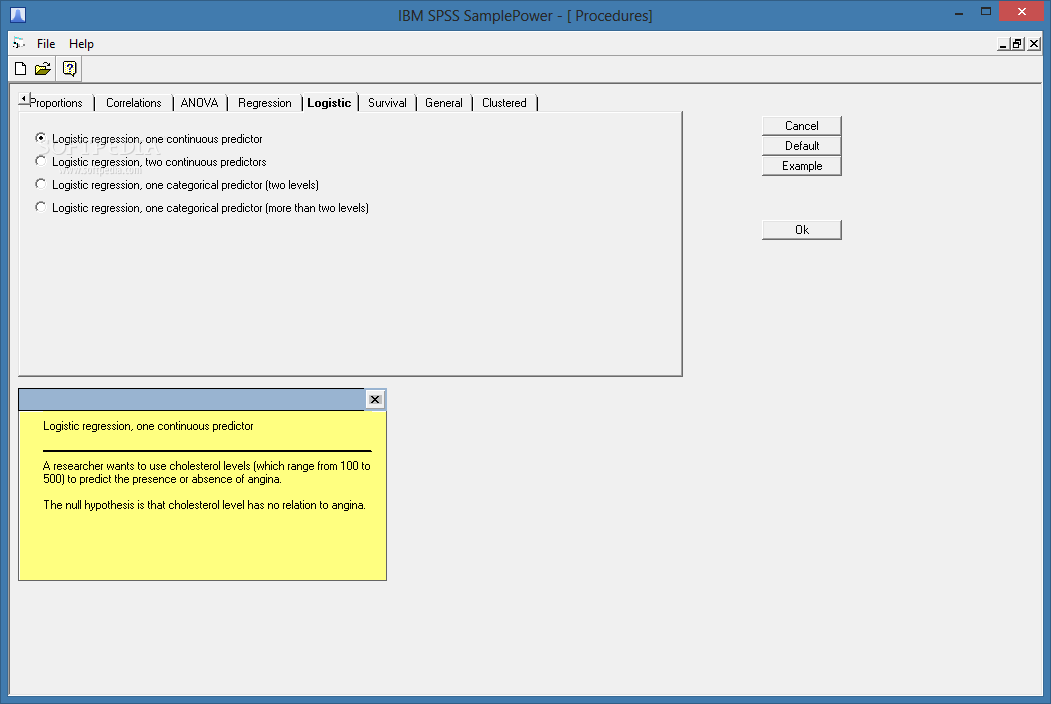Switch to the Survival tab
1051x704 pixels.
click(x=387, y=103)
